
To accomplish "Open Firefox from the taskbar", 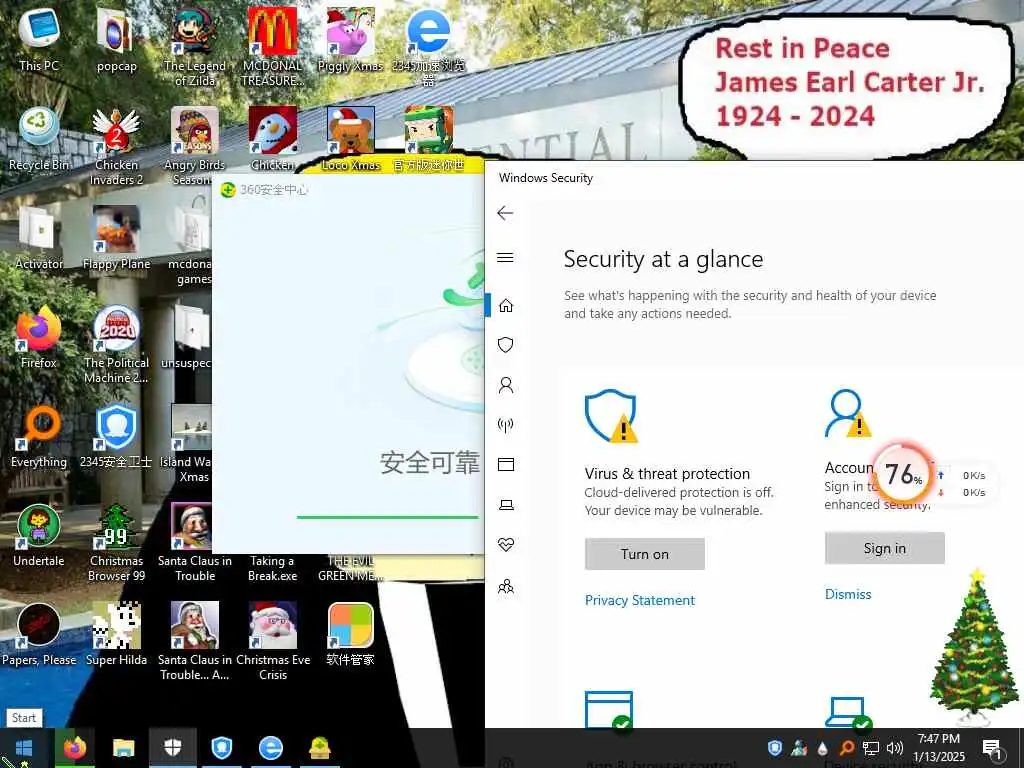I will (x=74, y=748).
